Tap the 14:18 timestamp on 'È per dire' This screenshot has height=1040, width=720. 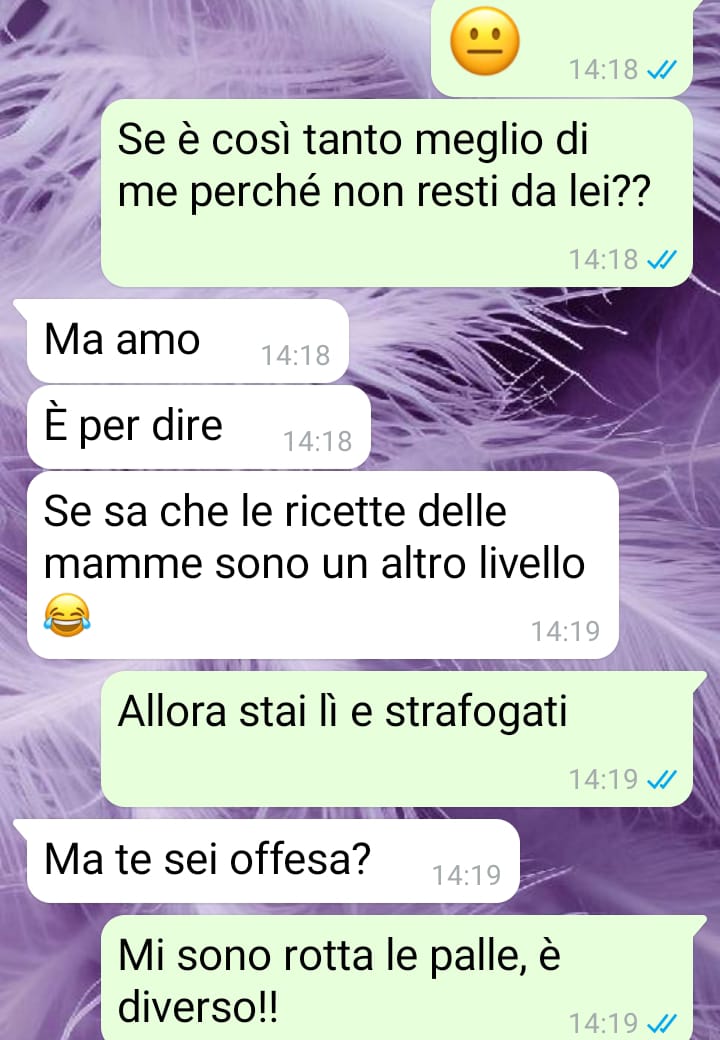tap(318, 441)
